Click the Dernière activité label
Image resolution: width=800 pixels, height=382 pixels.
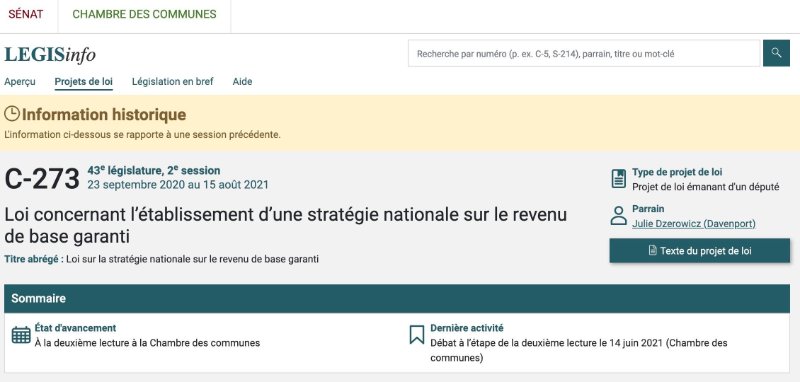pyautogui.click(x=467, y=328)
